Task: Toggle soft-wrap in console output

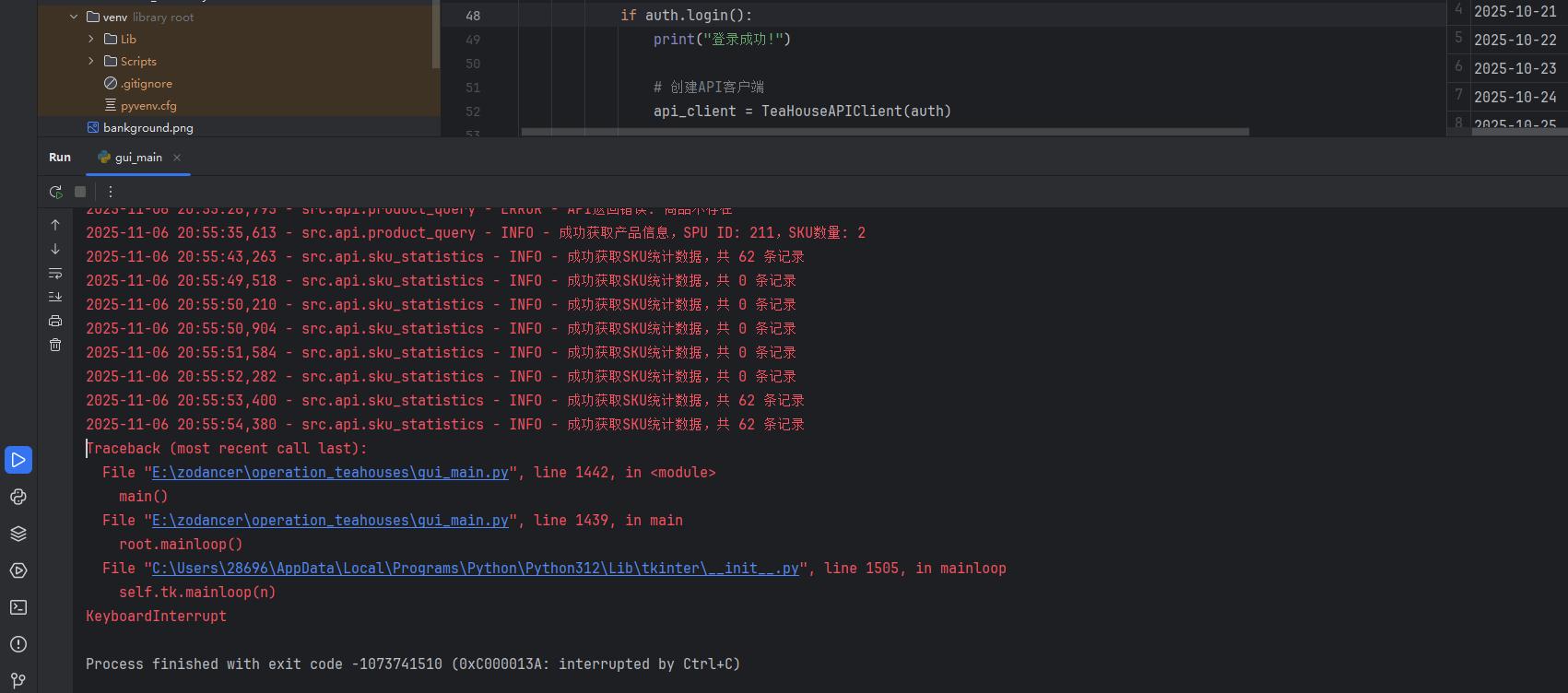Action: point(55,273)
